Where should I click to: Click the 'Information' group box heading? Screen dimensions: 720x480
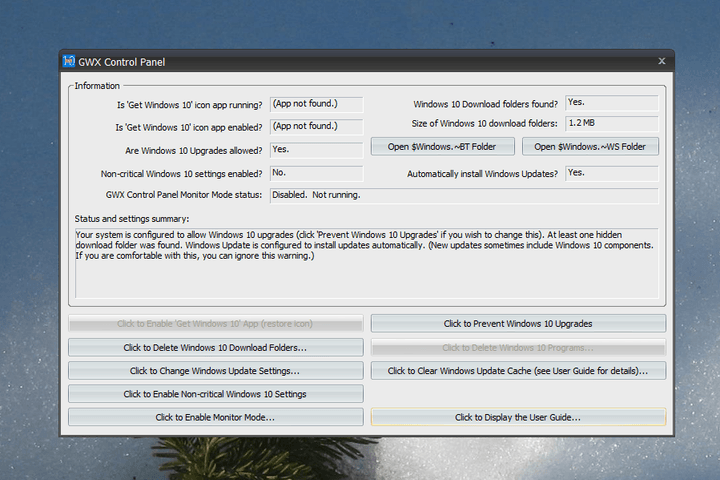[97, 86]
